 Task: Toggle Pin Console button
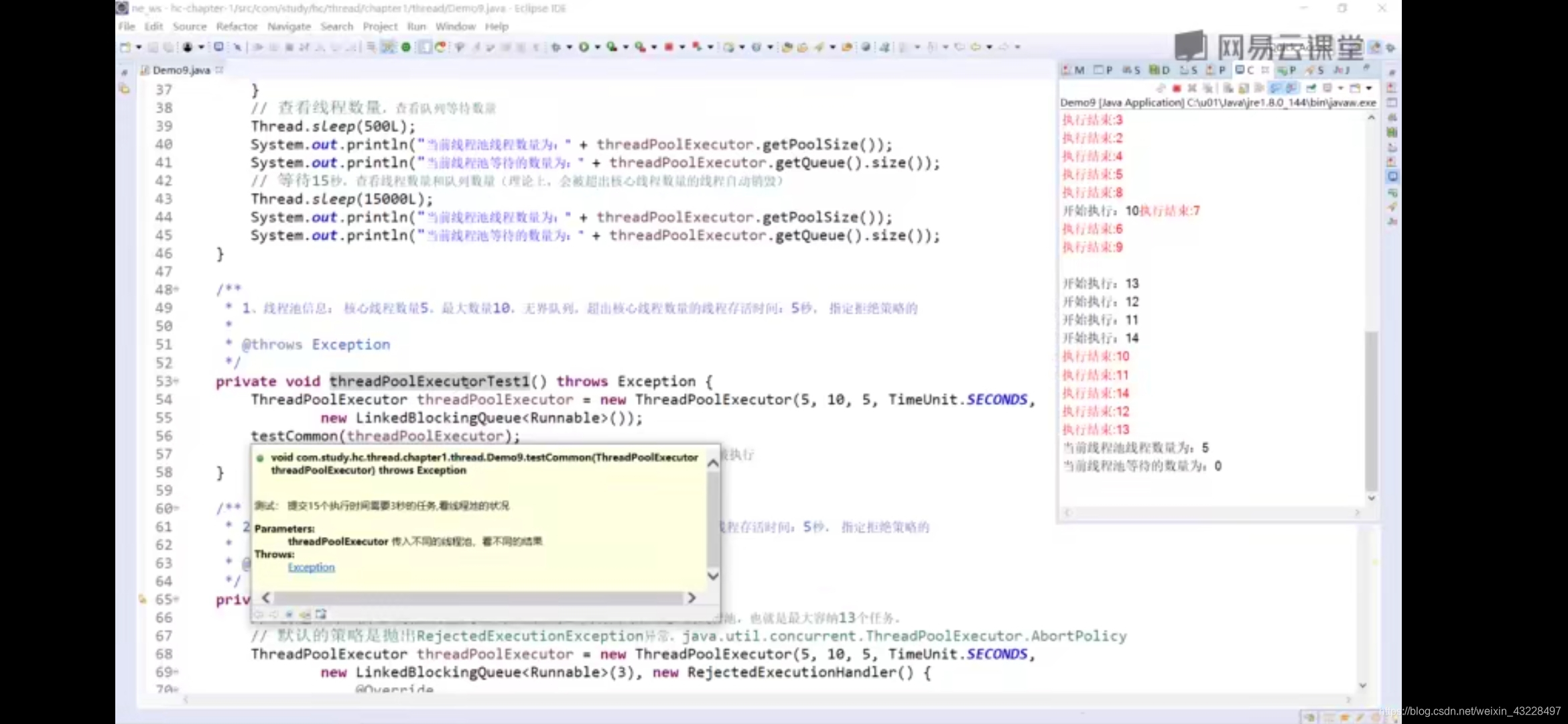(x=1311, y=88)
